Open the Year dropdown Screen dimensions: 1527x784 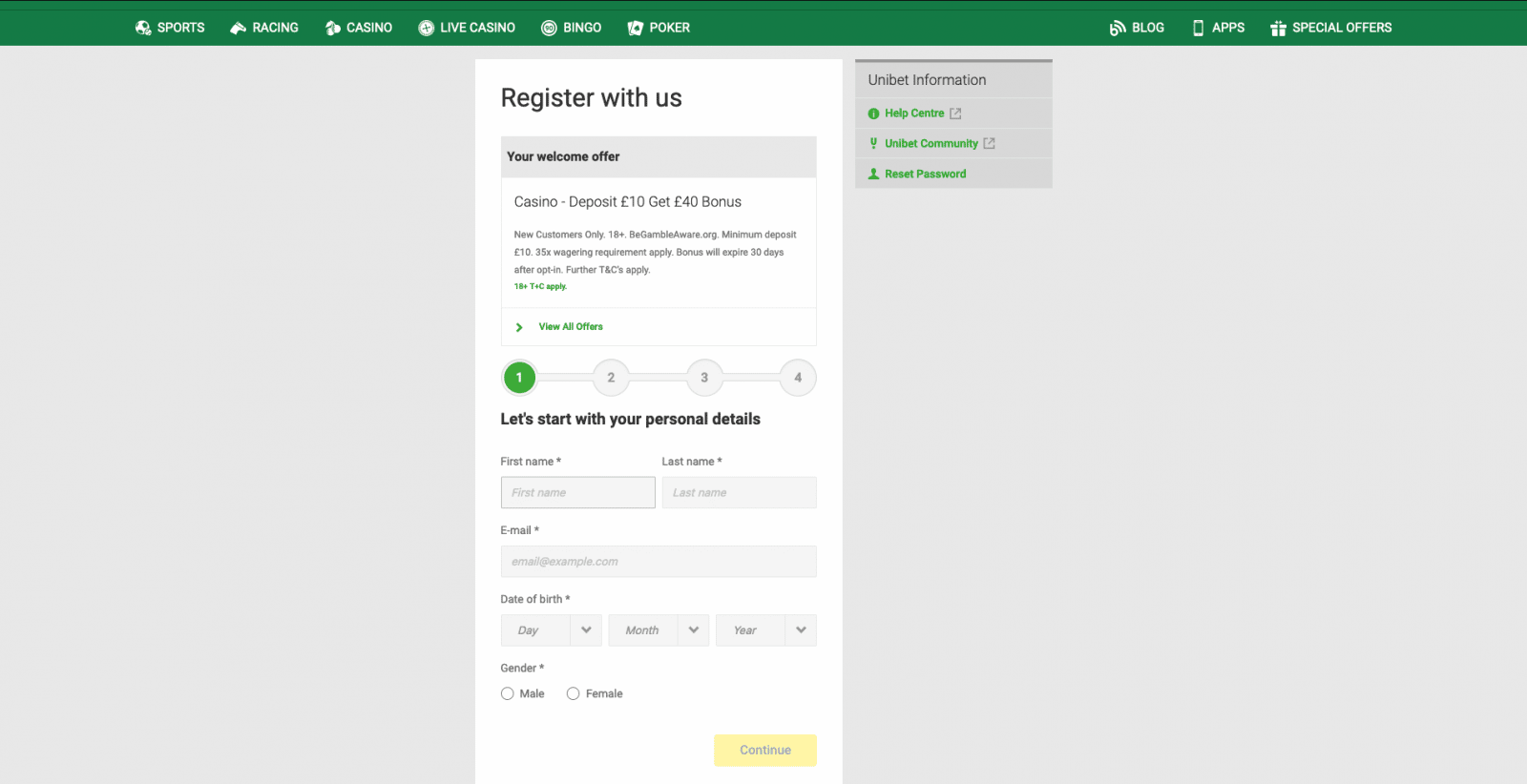pyautogui.click(x=766, y=630)
